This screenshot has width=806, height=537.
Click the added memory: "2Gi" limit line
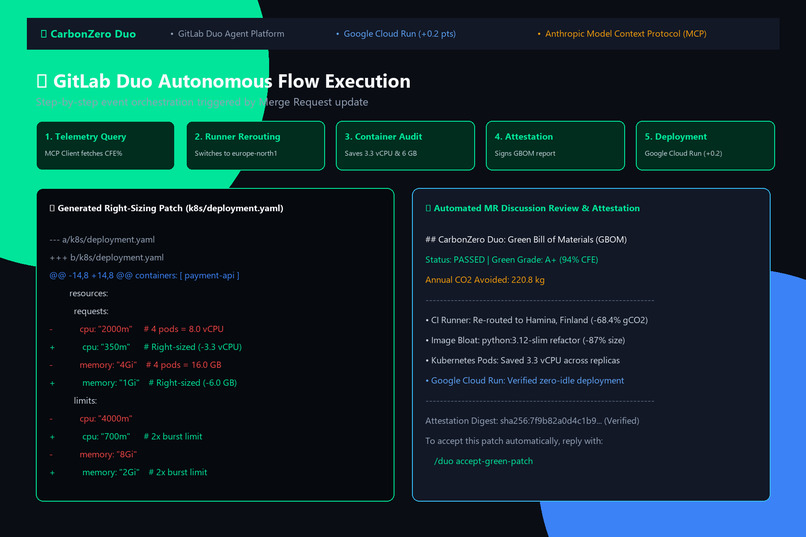click(x=128, y=472)
